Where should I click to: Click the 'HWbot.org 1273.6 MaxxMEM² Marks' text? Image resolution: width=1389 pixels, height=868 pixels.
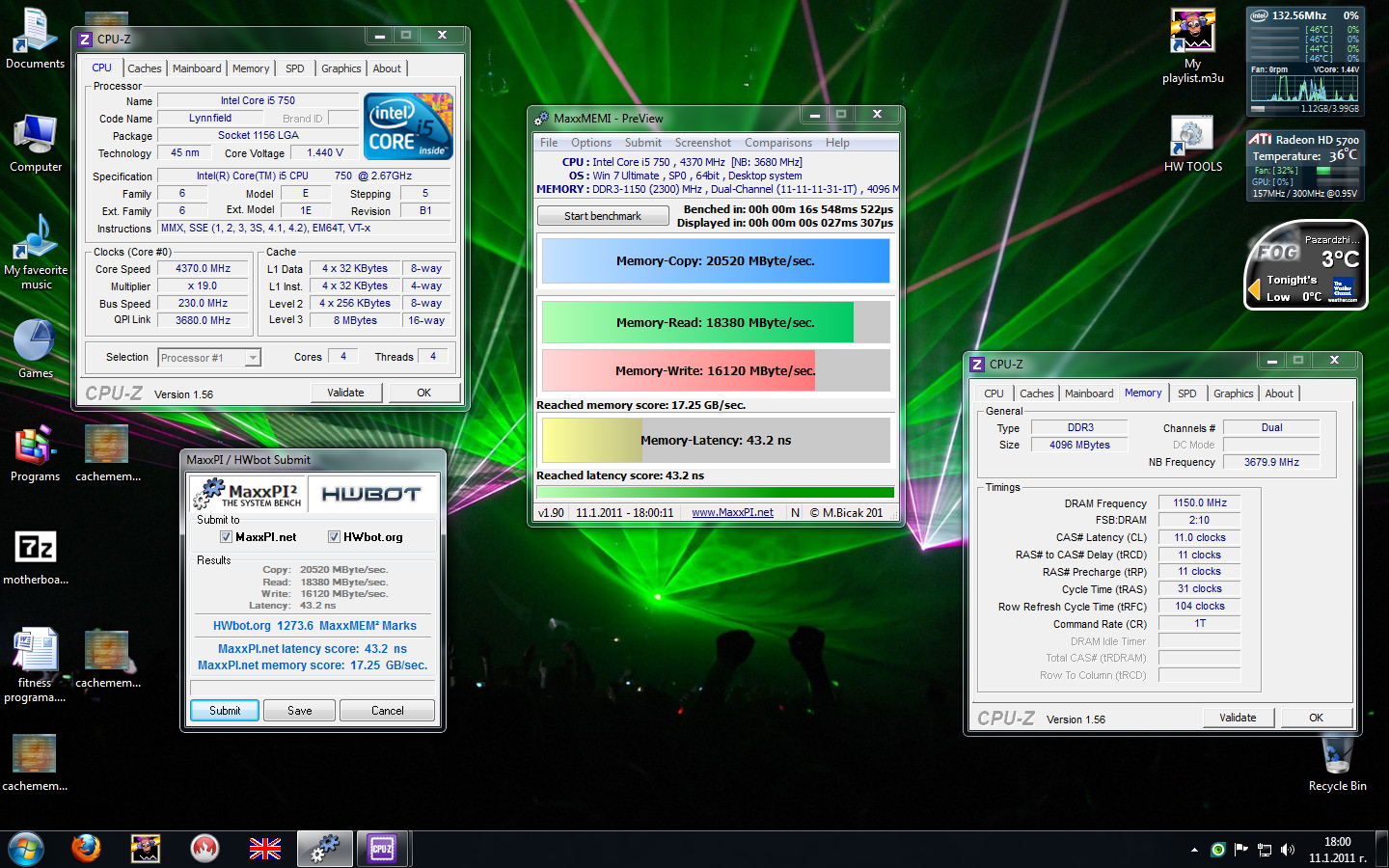pyautogui.click(x=314, y=626)
